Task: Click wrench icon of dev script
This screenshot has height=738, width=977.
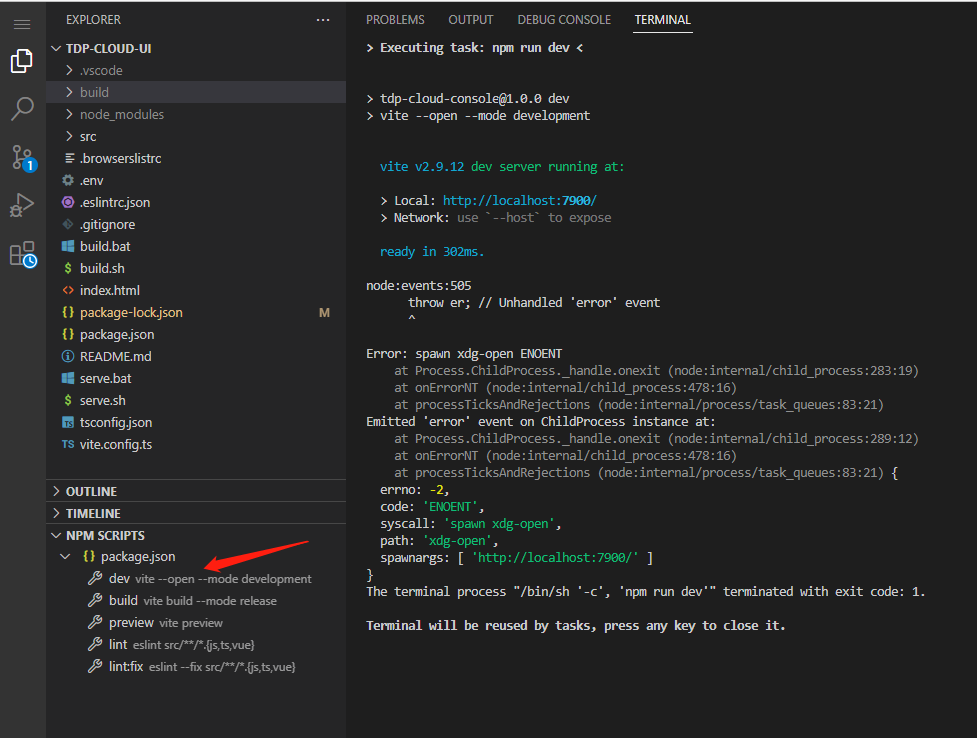Action: (95, 578)
